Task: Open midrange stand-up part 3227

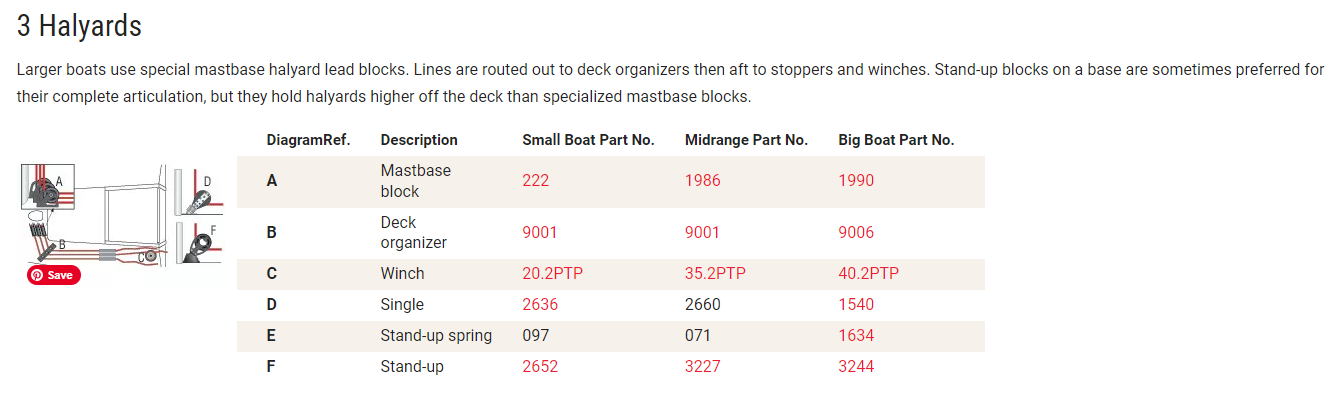Action: click(x=702, y=367)
